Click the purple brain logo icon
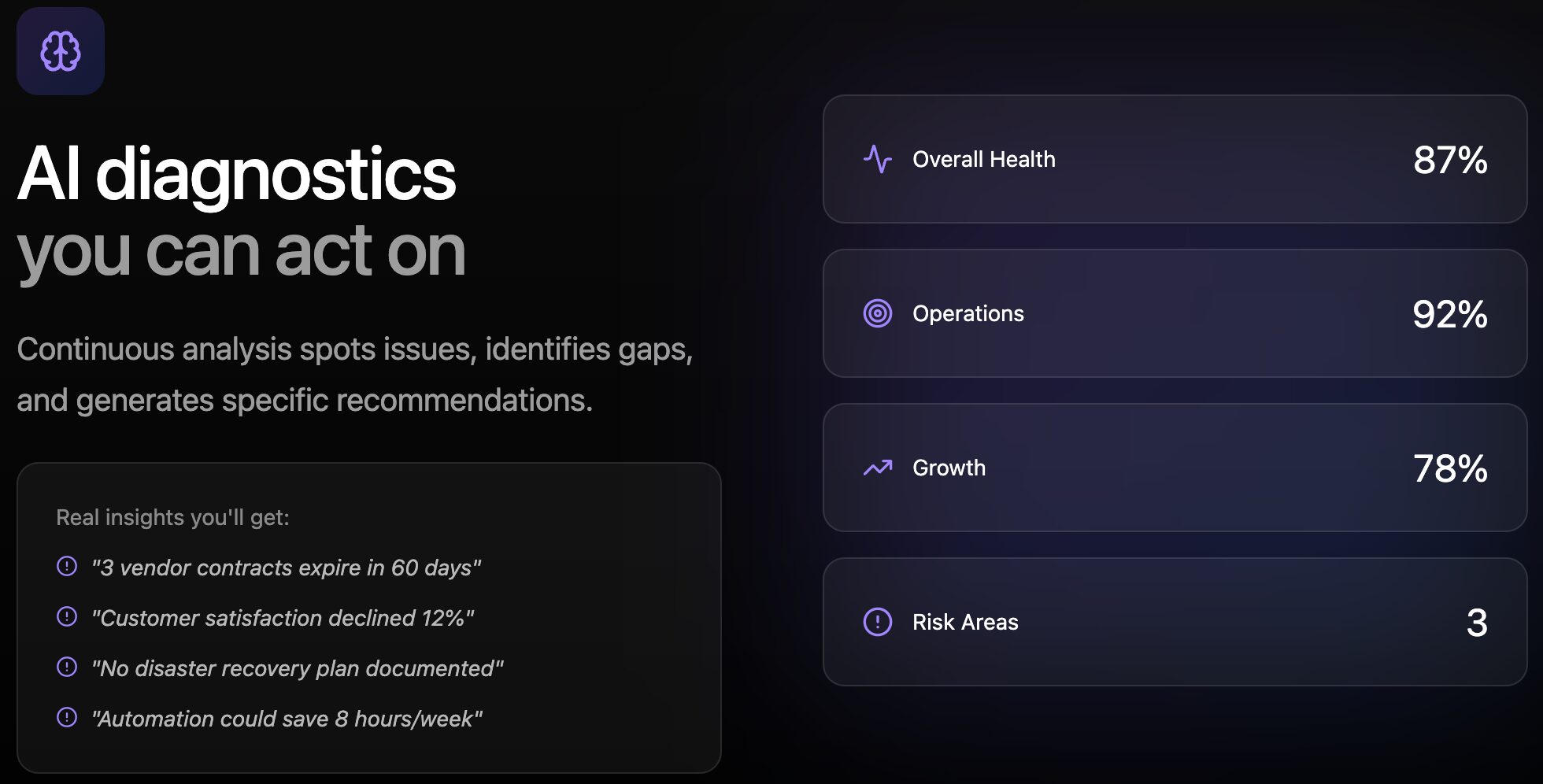 (61, 51)
